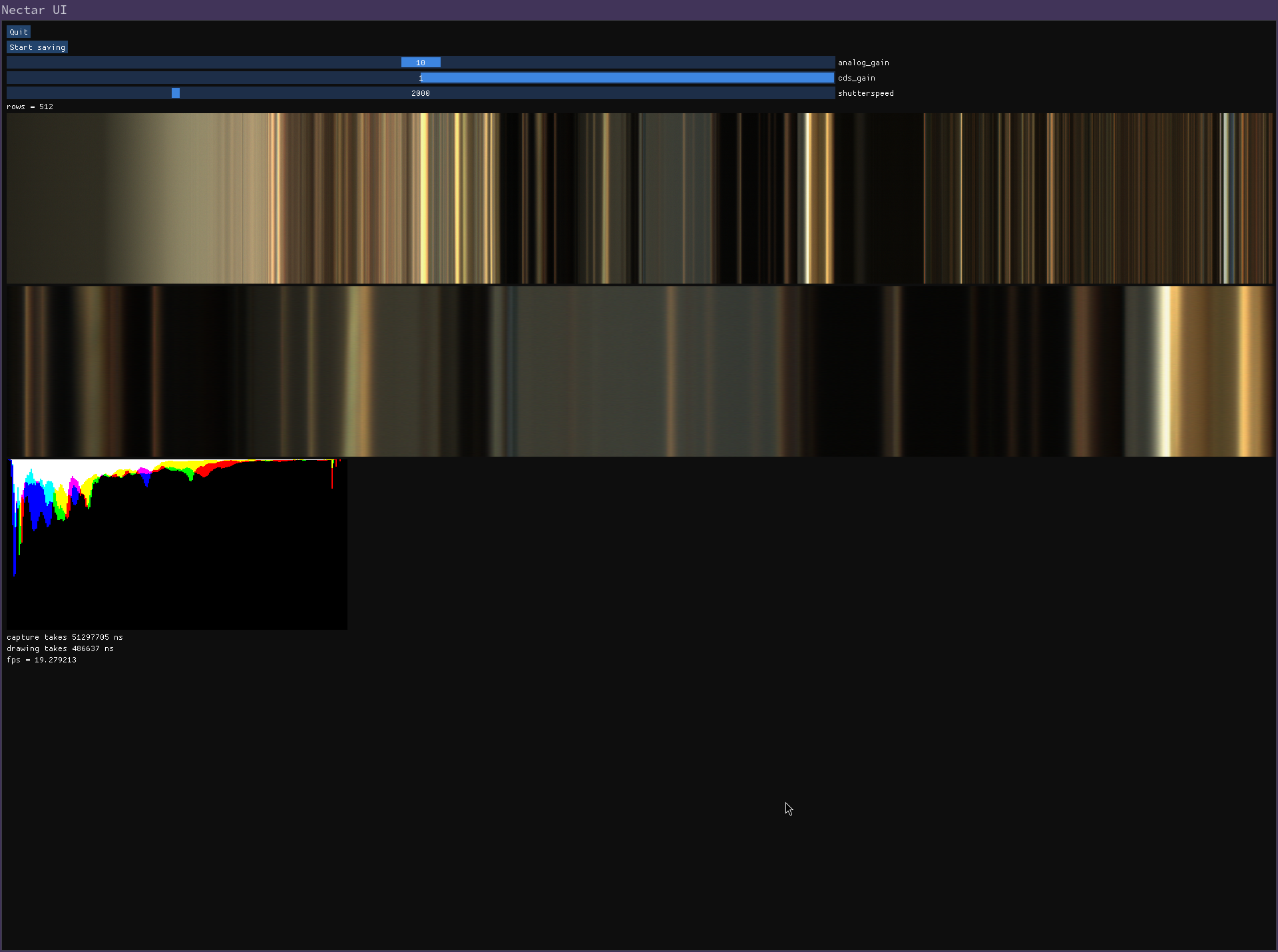Click the 'fps = 19.279213' readout
The image size is (1278, 952).
41,660
